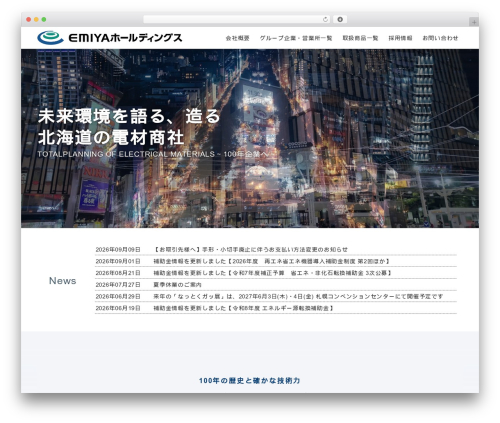
Task: Click the green maximize window button
Action: [x=44, y=20]
